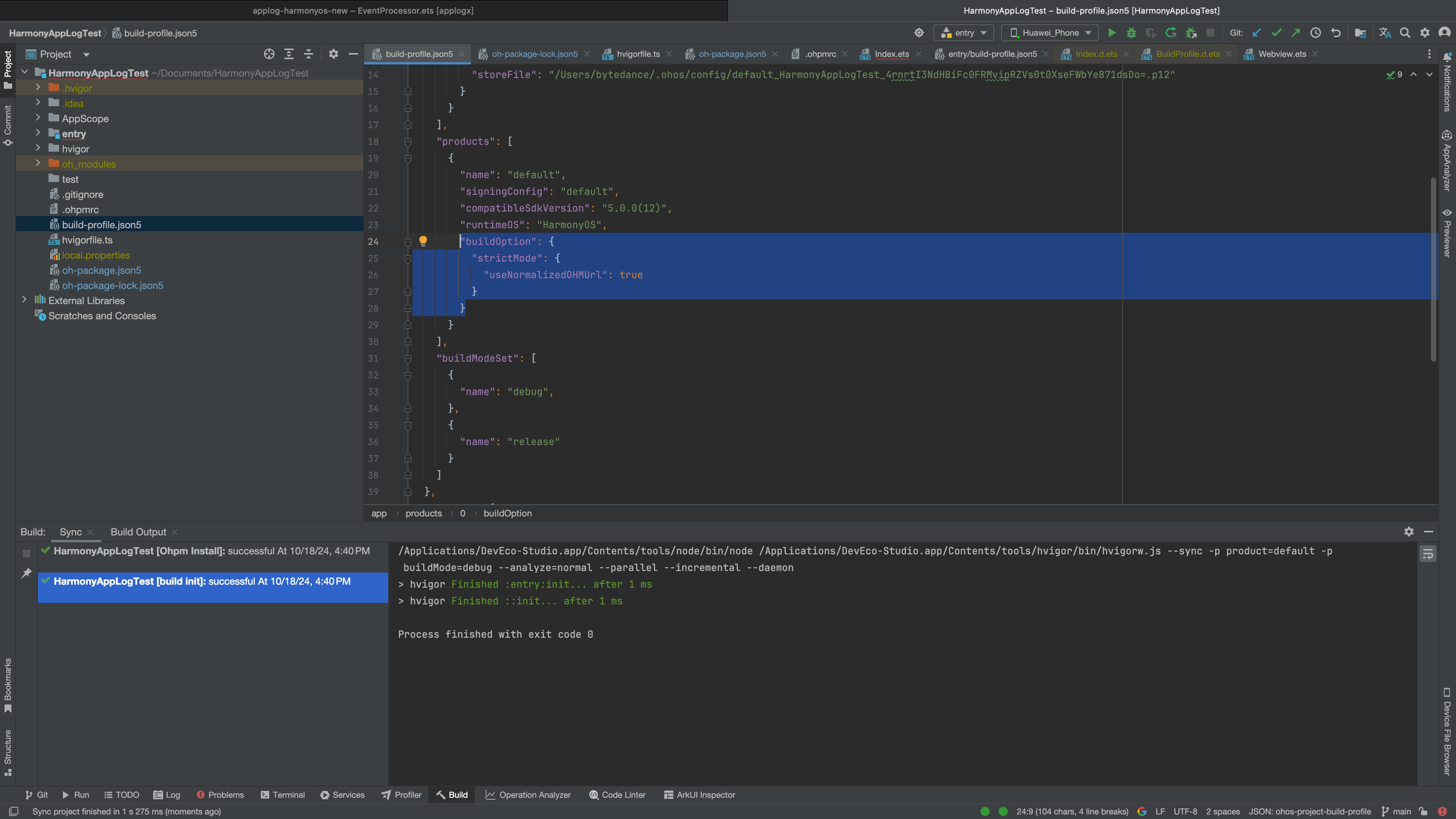The image size is (1456, 819).
Task: Expand all in Project panel
Action: tap(289, 54)
